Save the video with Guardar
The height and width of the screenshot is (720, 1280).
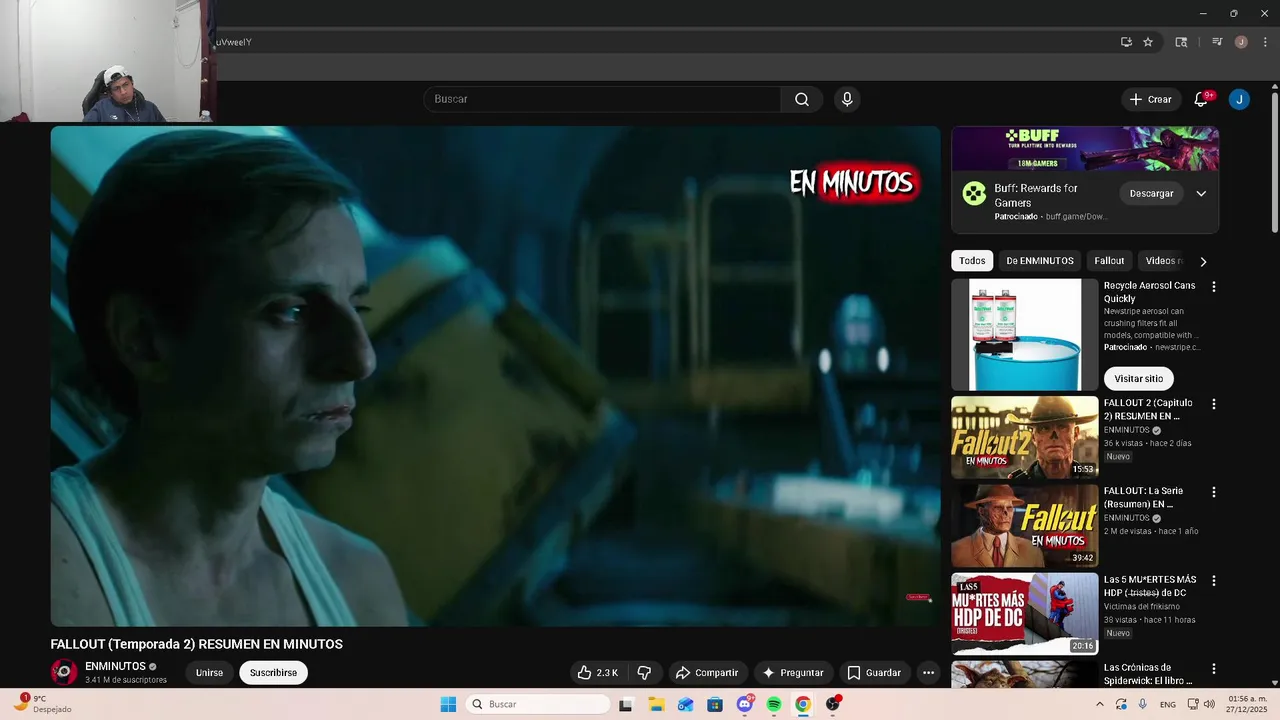874,673
